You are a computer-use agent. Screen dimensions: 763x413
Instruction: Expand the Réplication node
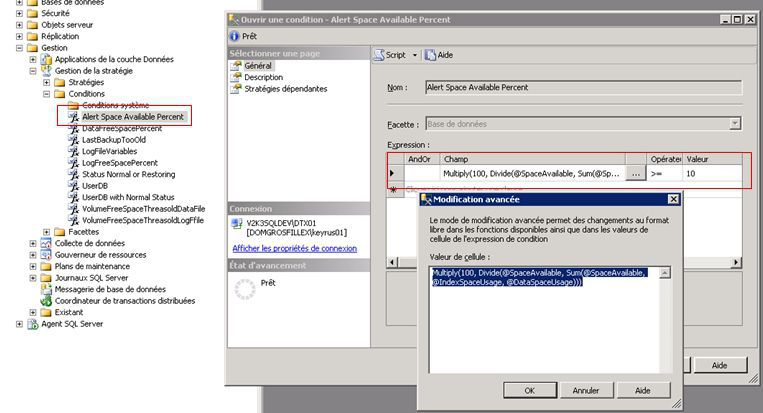19,36
